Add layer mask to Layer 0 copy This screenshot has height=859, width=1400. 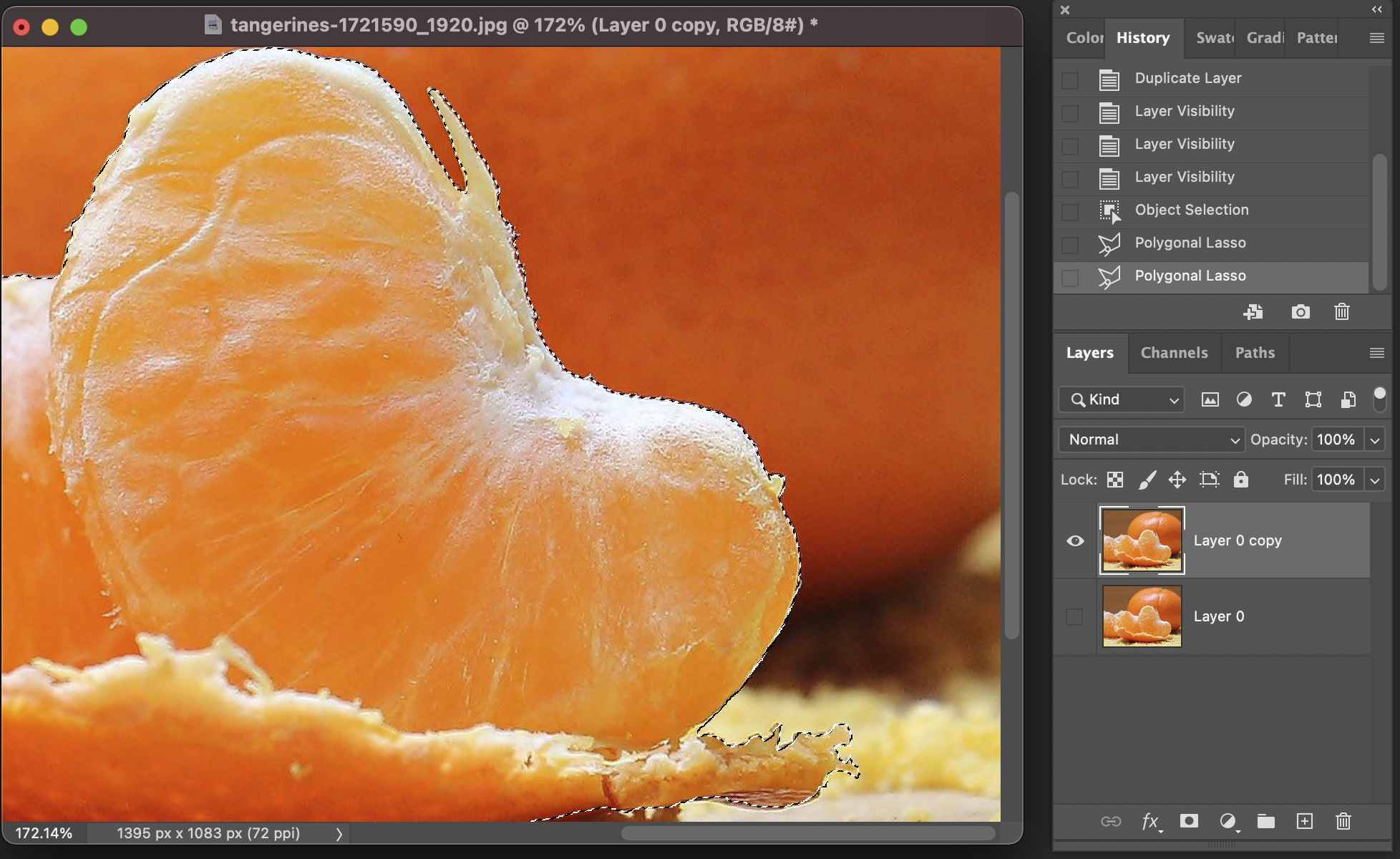1189,821
